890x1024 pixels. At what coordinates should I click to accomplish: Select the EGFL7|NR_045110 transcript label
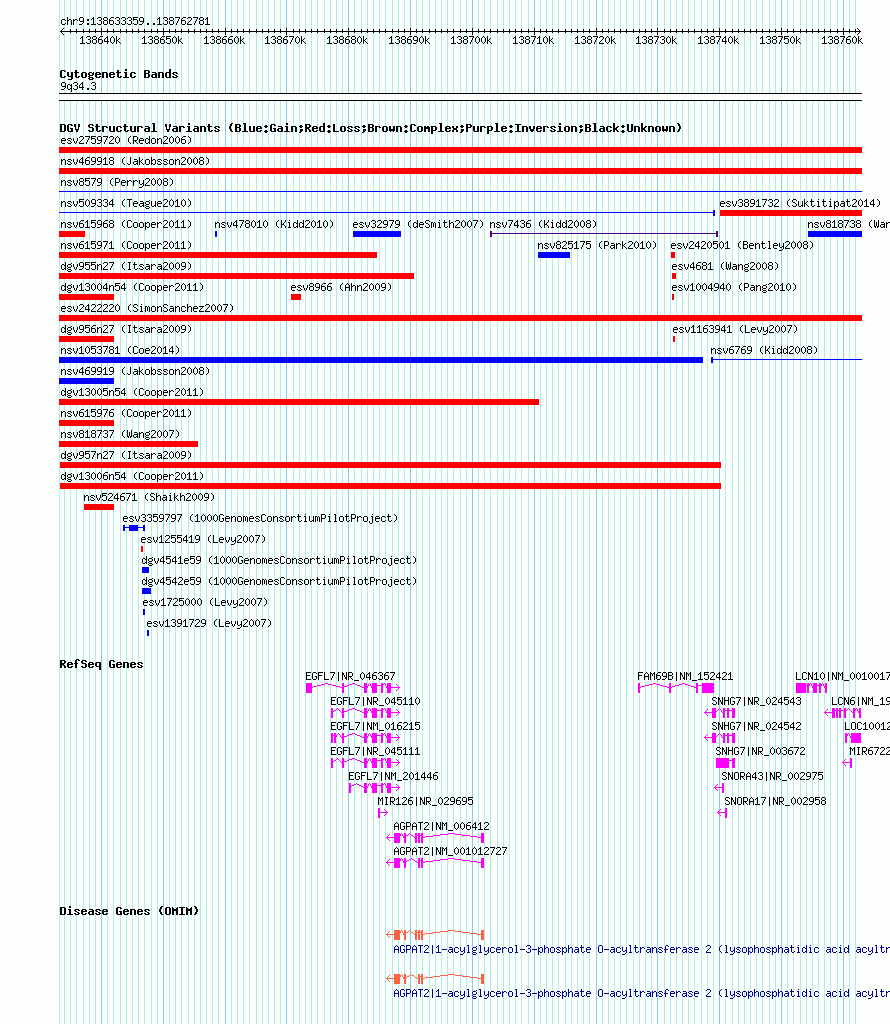tap(375, 701)
